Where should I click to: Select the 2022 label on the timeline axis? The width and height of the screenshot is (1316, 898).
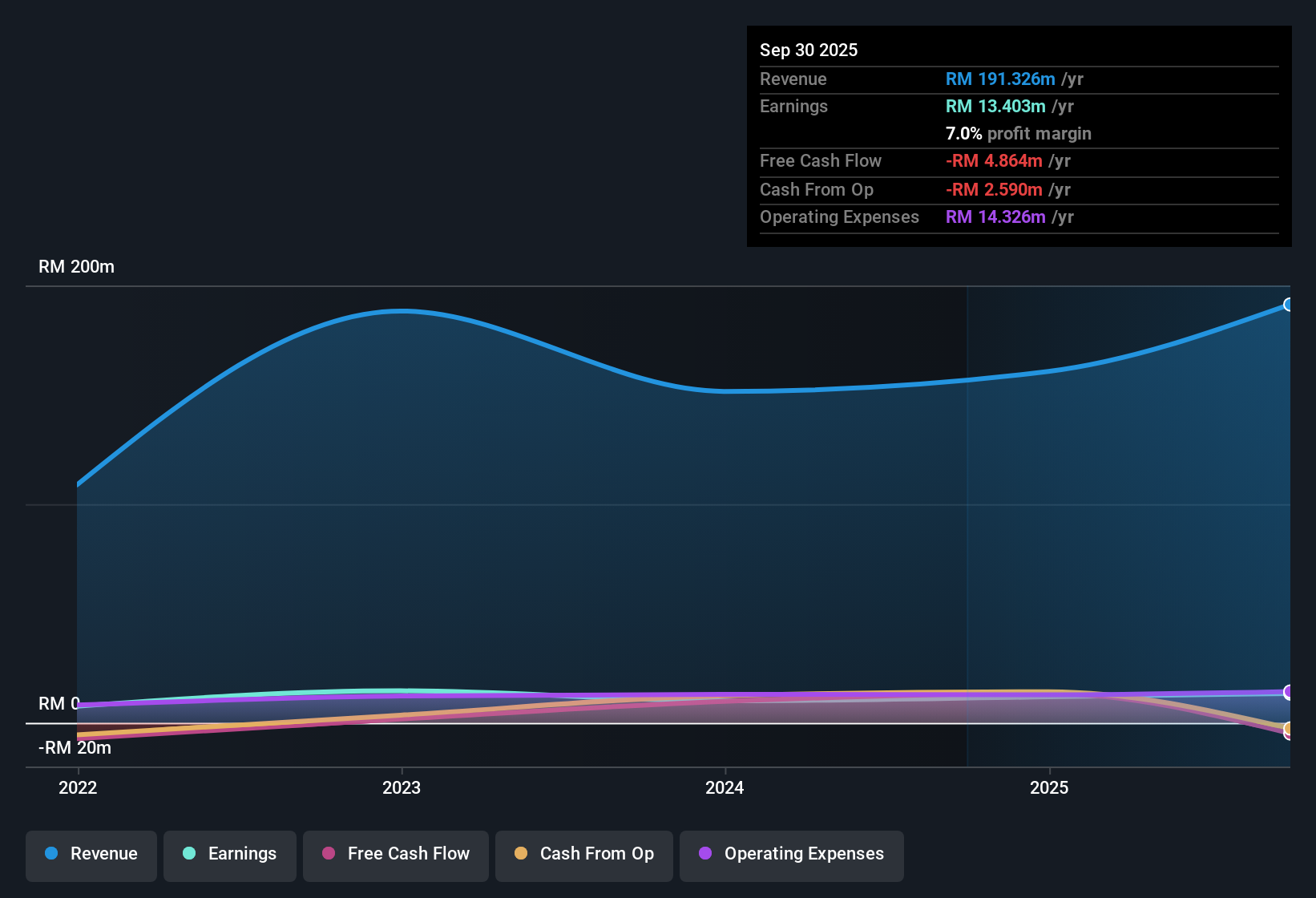[x=77, y=788]
